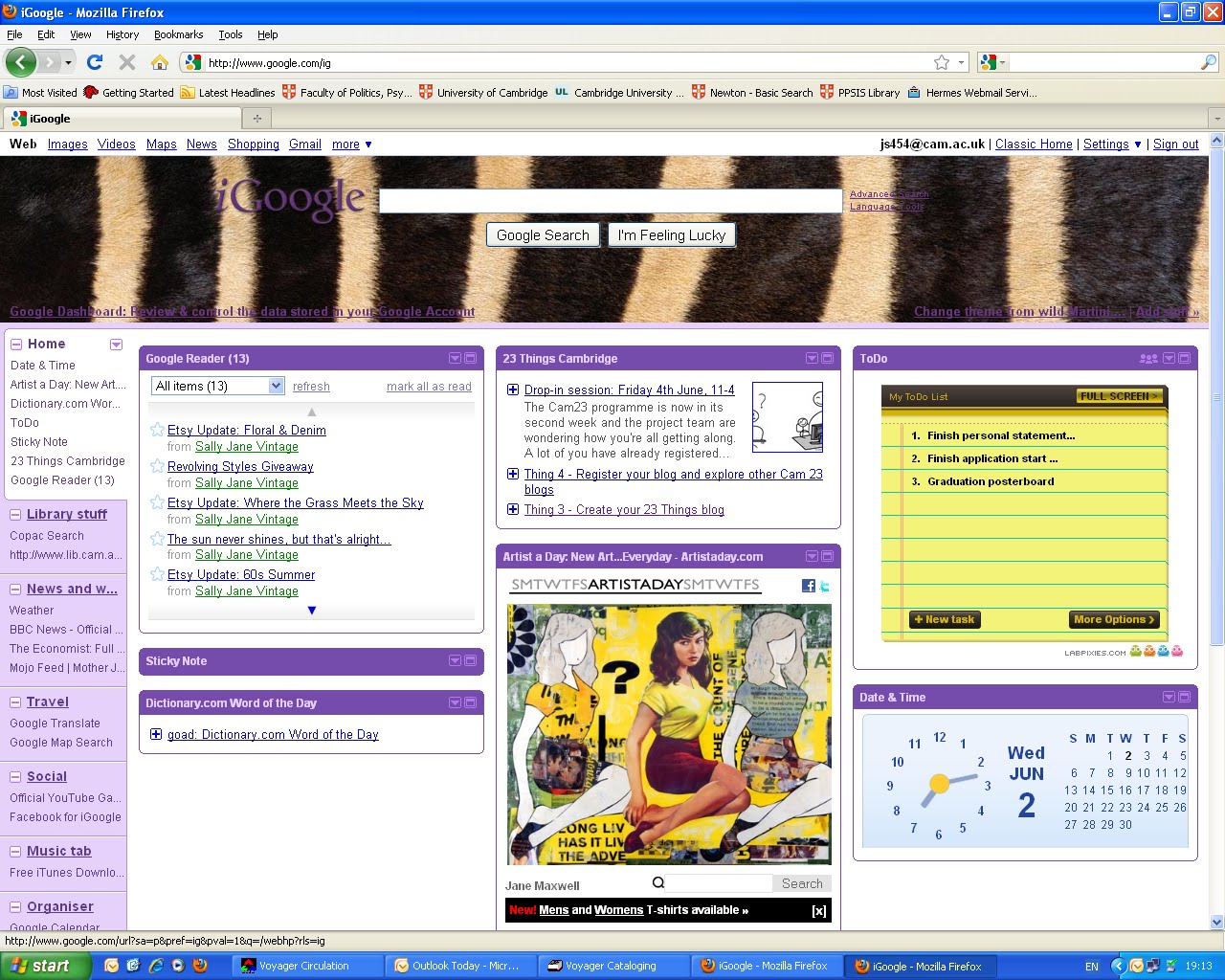Viewport: 1225px width, 980px height.
Task: Open the History menu
Action: pyautogui.click(x=122, y=34)
